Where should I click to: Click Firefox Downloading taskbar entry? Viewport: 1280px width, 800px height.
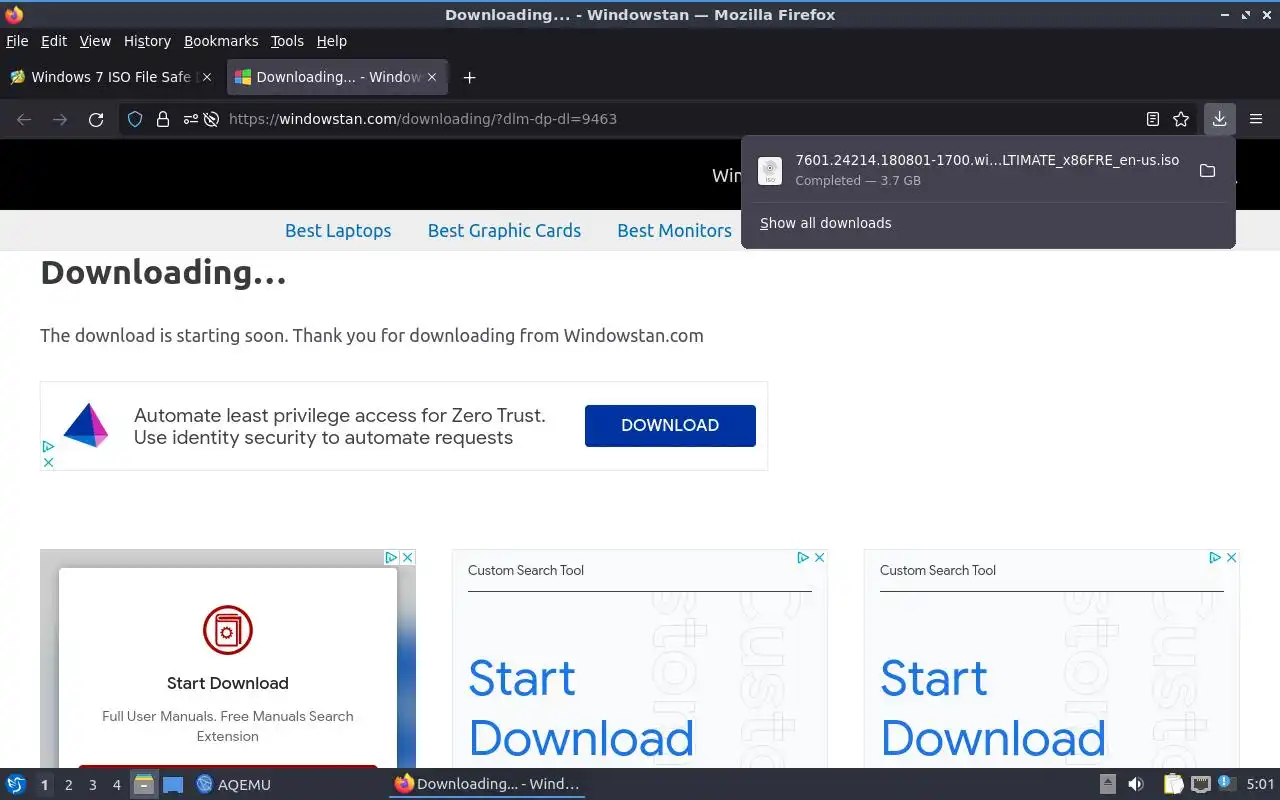[x=487, y=784]
